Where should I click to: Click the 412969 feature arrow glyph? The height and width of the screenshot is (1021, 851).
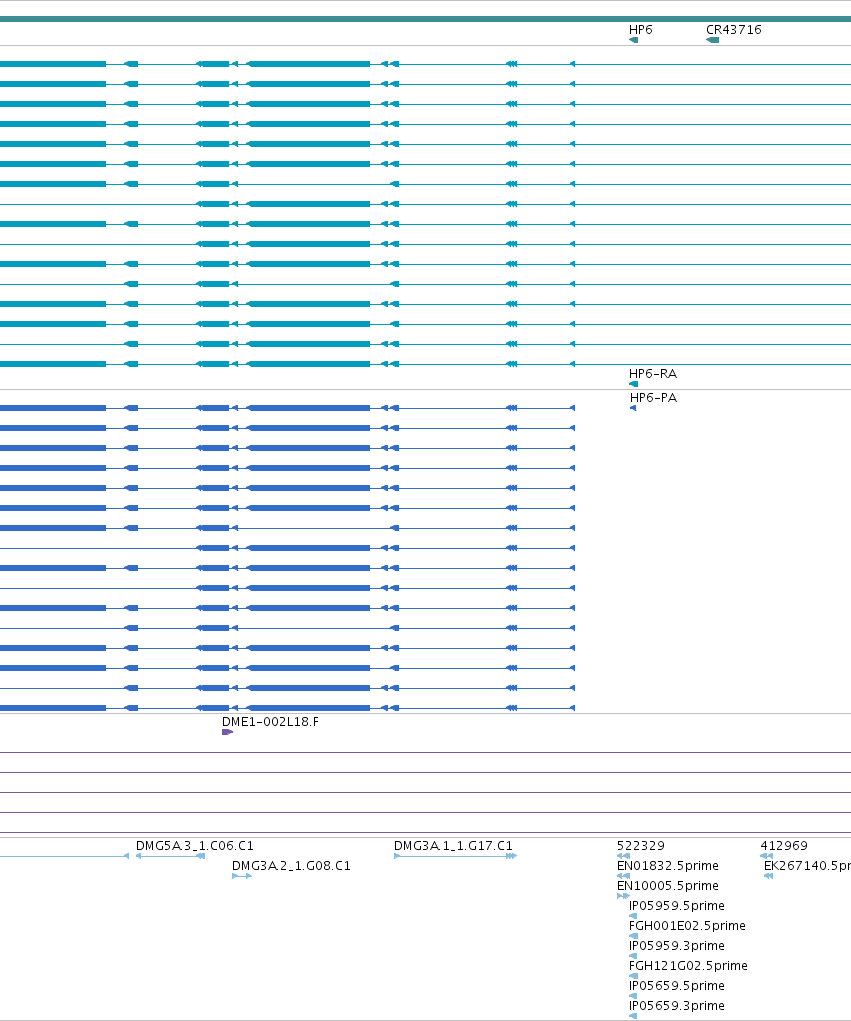coord(766,856)
